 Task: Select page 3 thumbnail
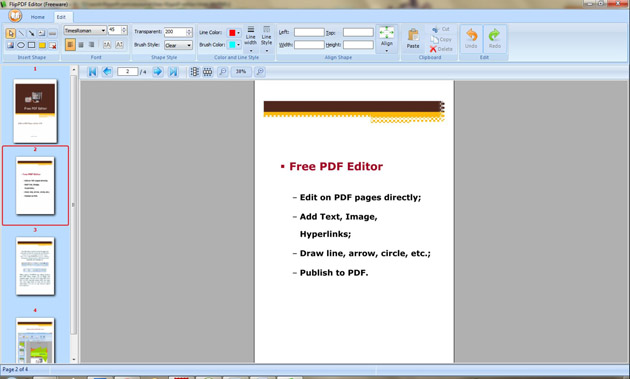35,266
